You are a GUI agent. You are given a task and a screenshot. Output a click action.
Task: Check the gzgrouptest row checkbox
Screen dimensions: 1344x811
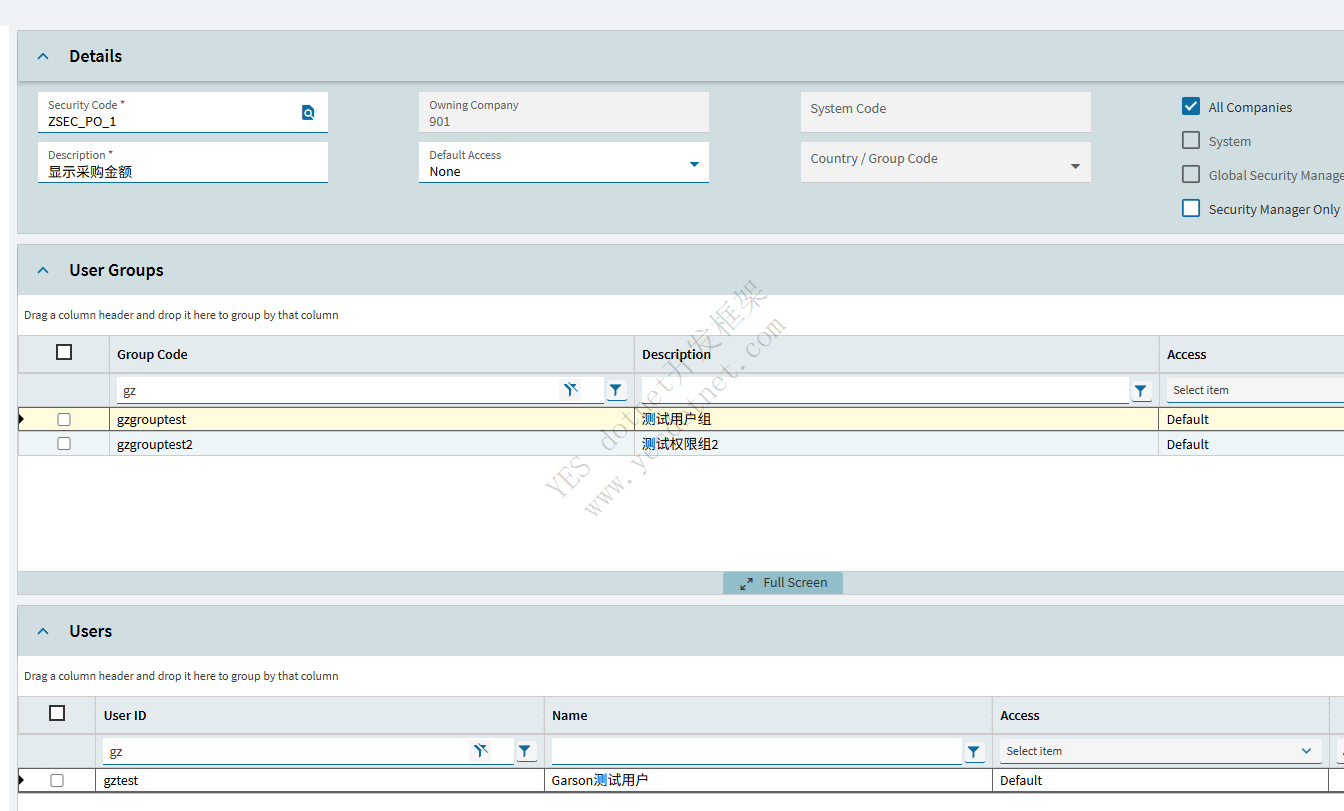64,420
